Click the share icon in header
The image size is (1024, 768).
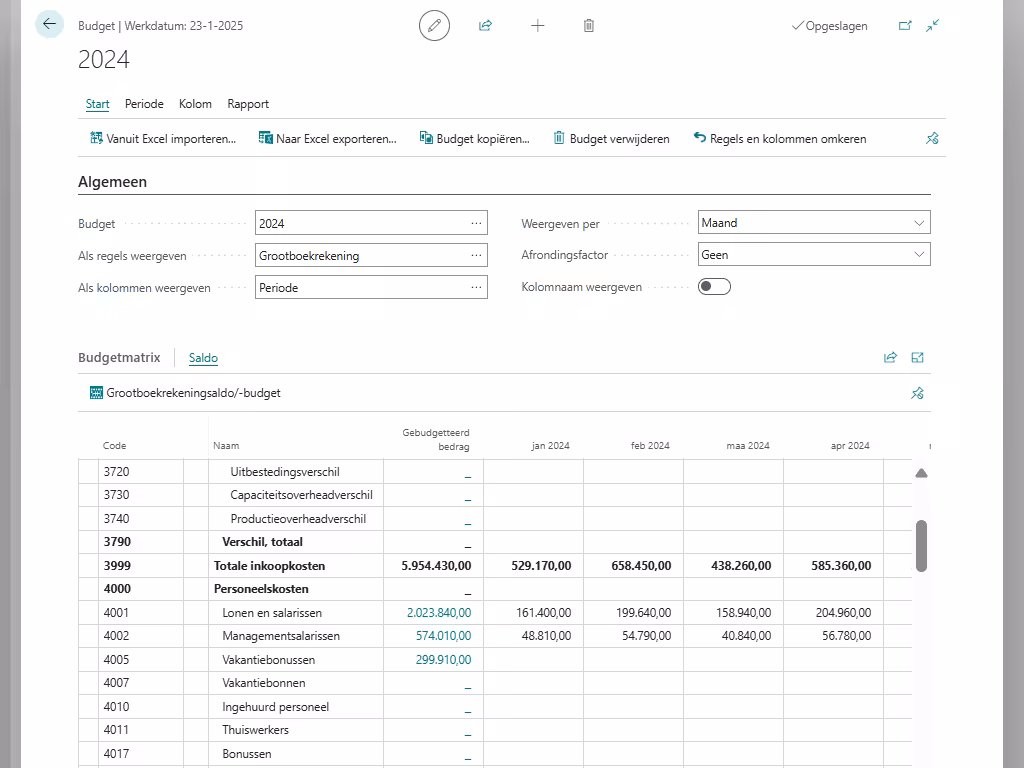point(486,26)
